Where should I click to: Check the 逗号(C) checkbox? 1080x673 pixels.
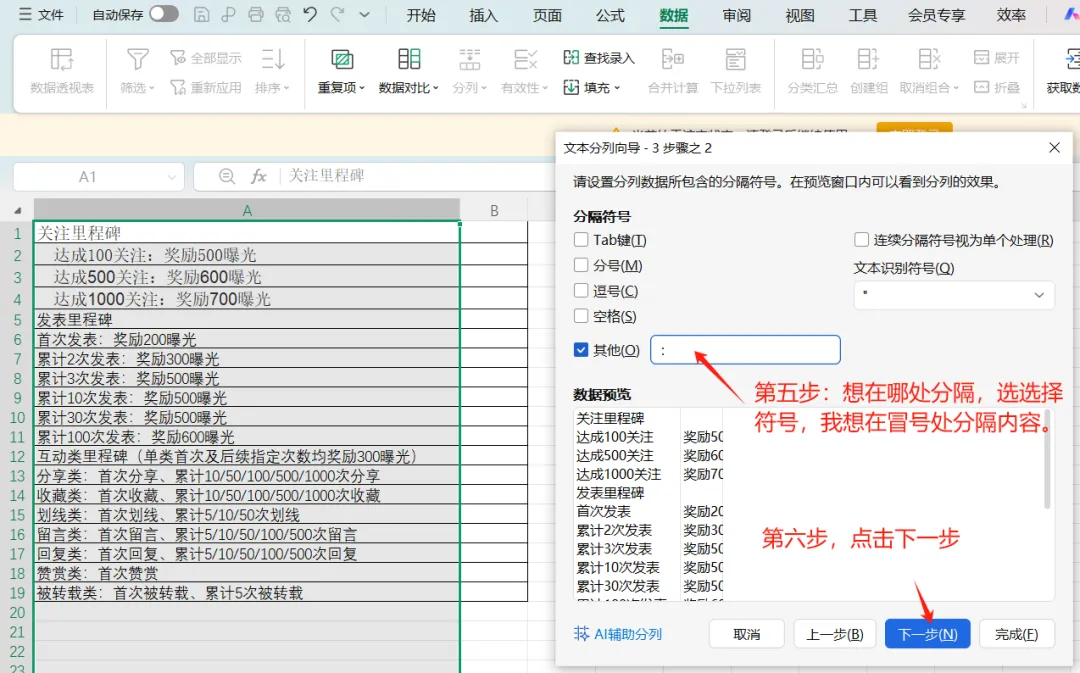(581, 291)
